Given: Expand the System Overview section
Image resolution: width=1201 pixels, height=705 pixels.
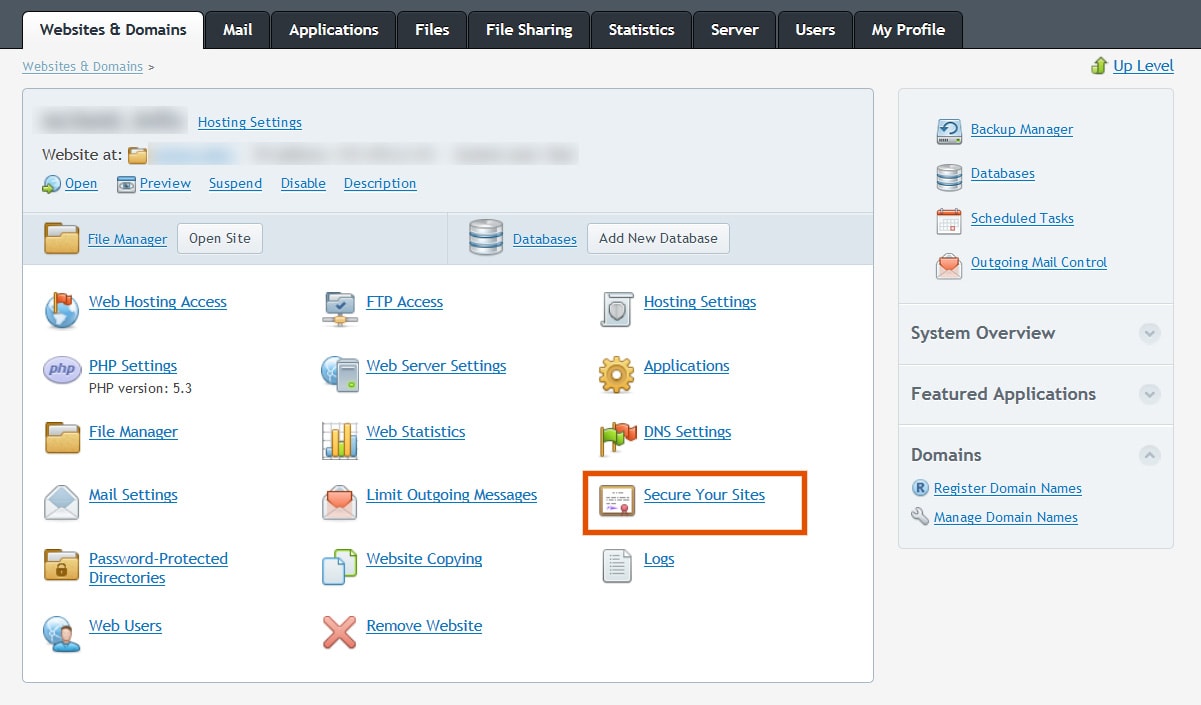Looking at the screenshot, I should [1150, 334].
